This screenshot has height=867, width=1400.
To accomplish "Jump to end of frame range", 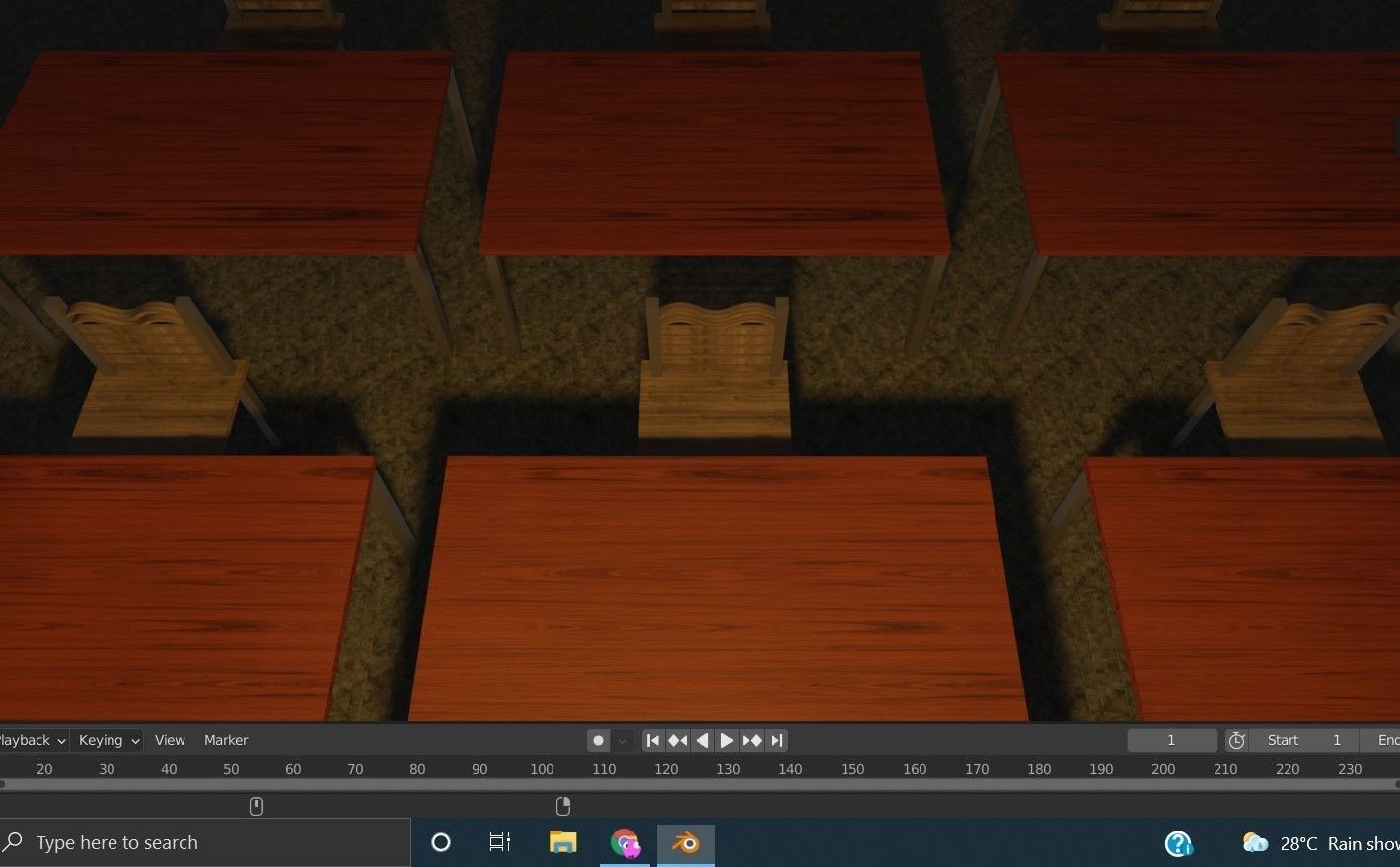I will click(776, 740).
